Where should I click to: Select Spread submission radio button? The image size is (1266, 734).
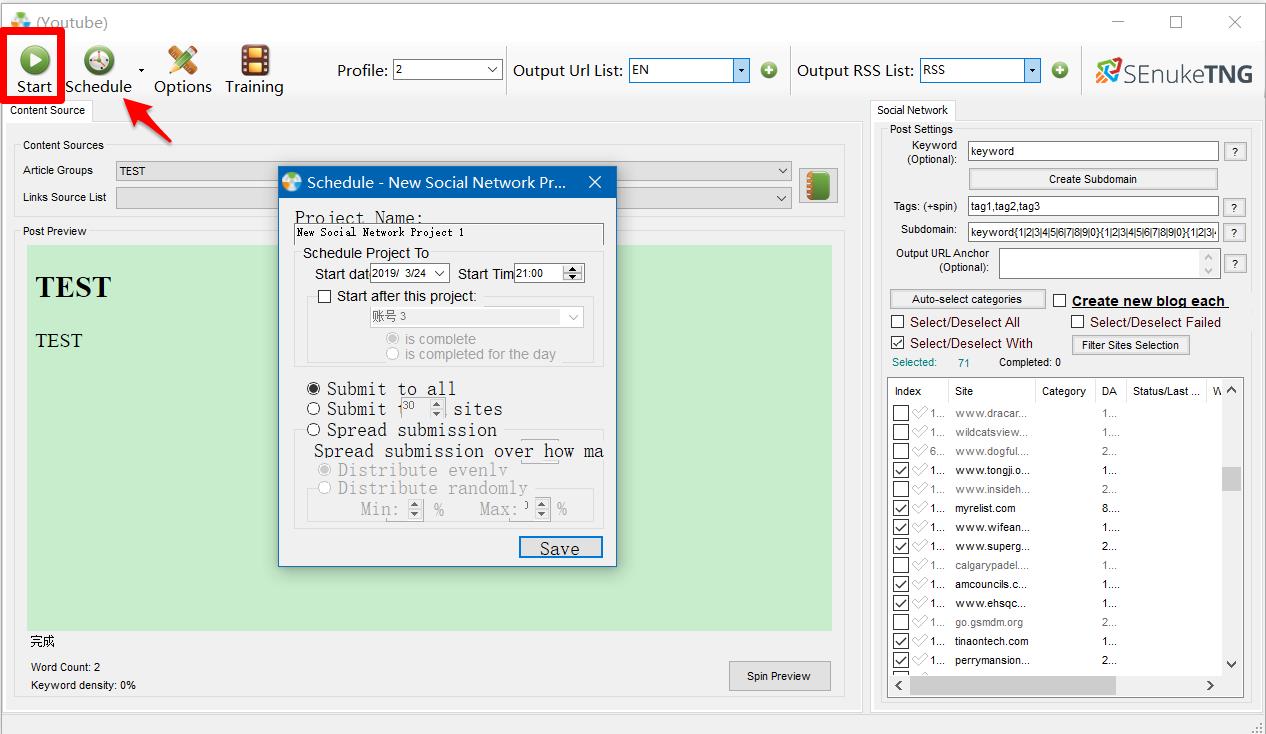[314, 430]
